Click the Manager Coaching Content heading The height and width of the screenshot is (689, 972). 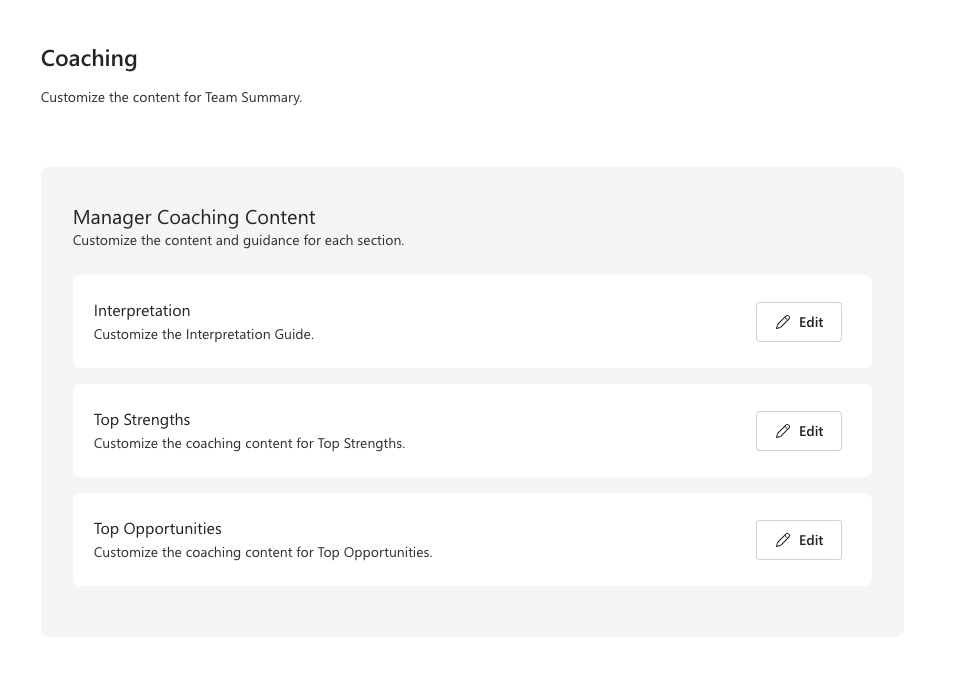point(194,218)
